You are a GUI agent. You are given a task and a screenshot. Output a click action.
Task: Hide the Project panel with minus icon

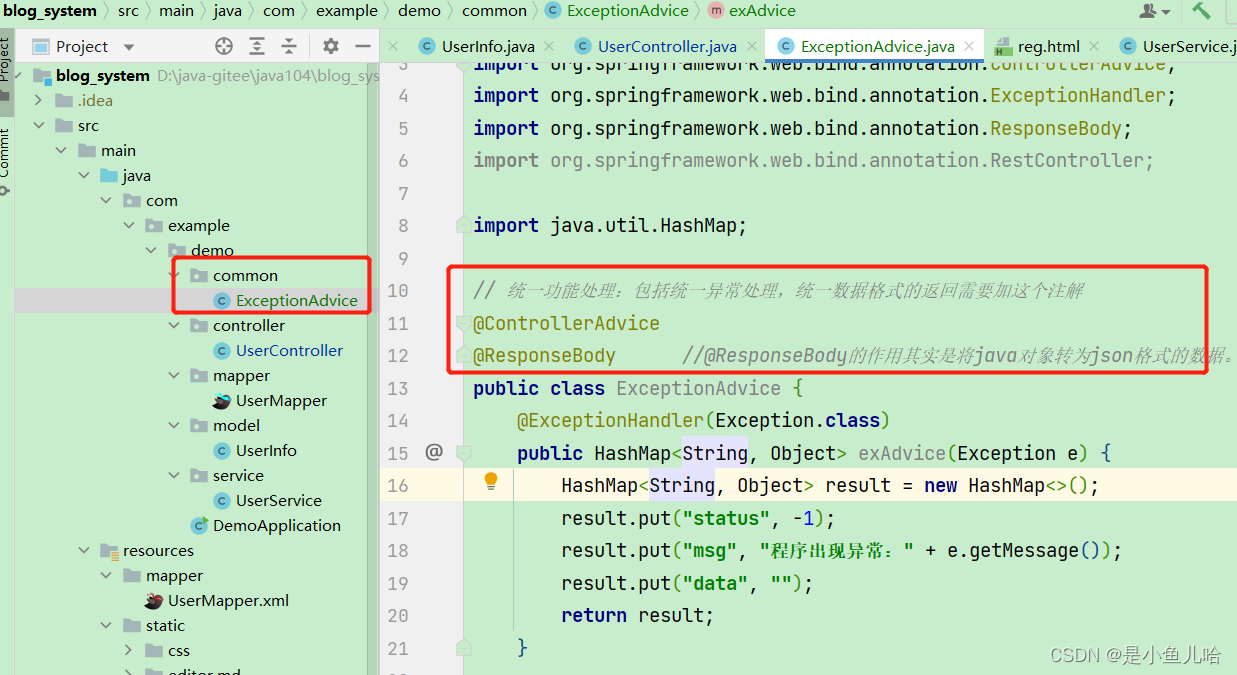click(363, 46)
